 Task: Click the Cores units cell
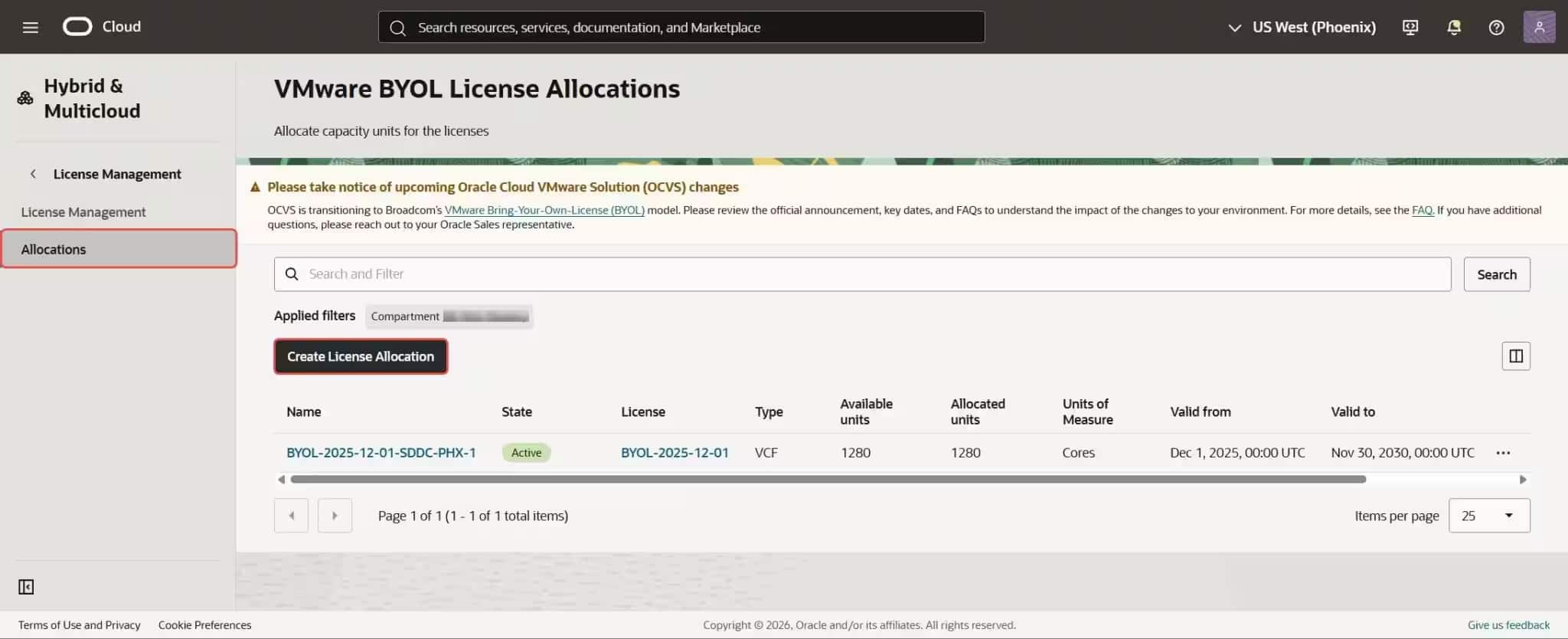(1078, 453)
